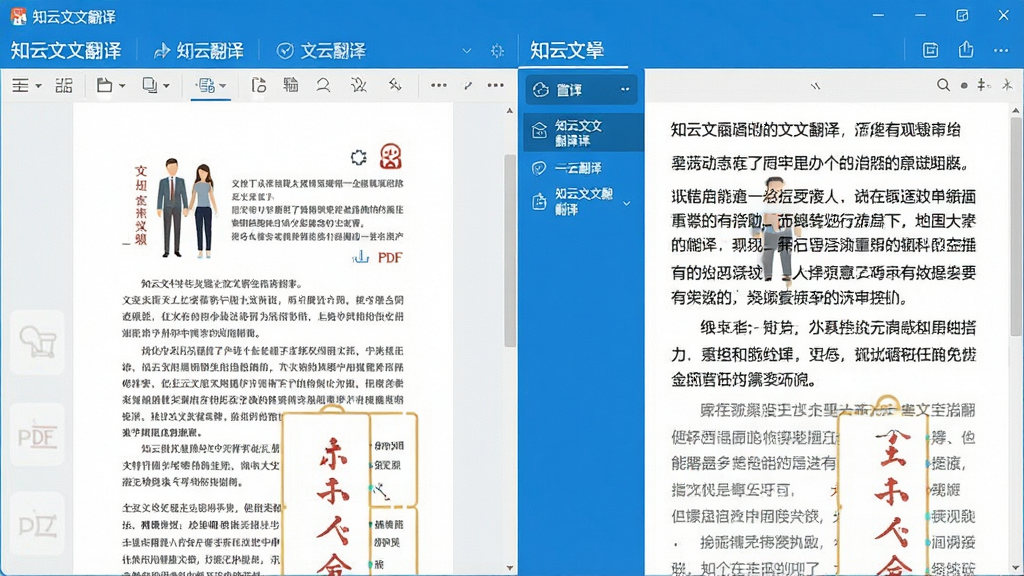Switch to the 文云翻译 tab

click(321, 51)
